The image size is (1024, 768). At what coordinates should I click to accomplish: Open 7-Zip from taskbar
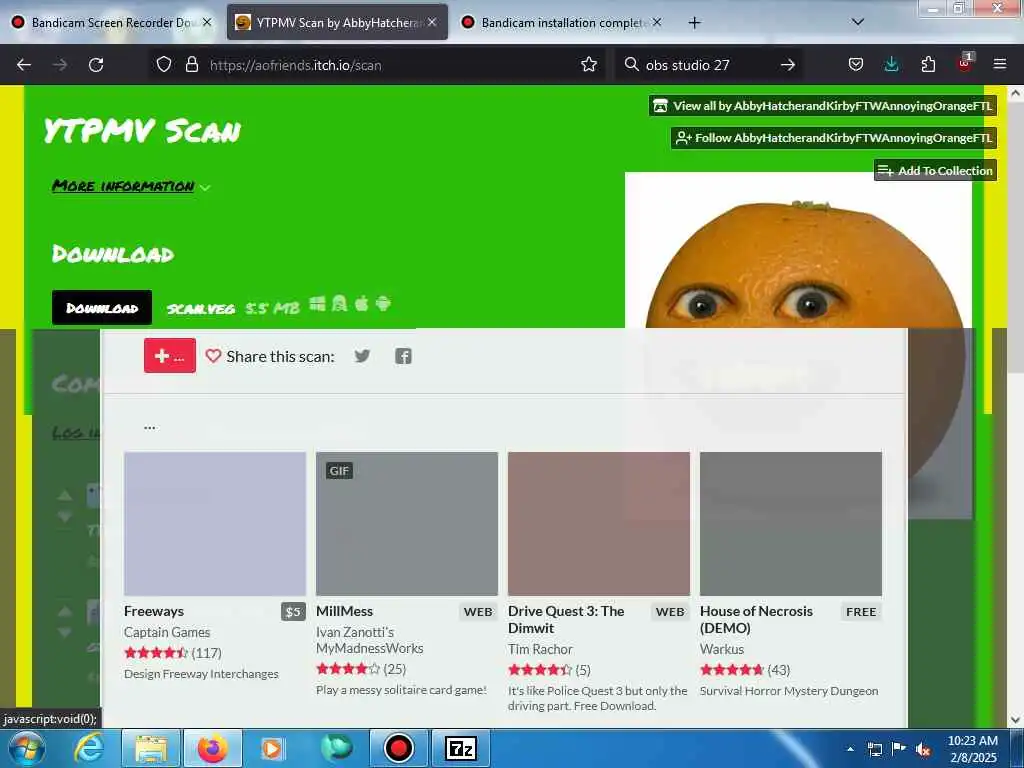click(x=460, y=748)
